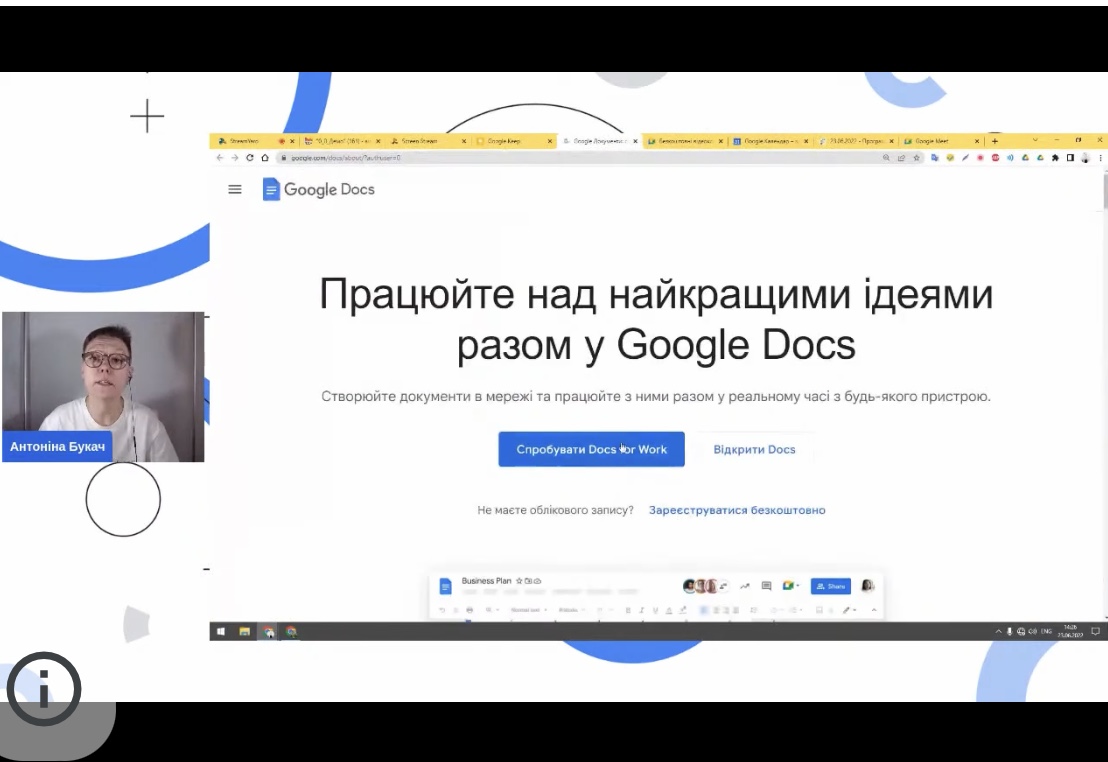Open the Chrome extensions puzzle icon
Screen dimensions: 1108x762
tap(1055, 158)
